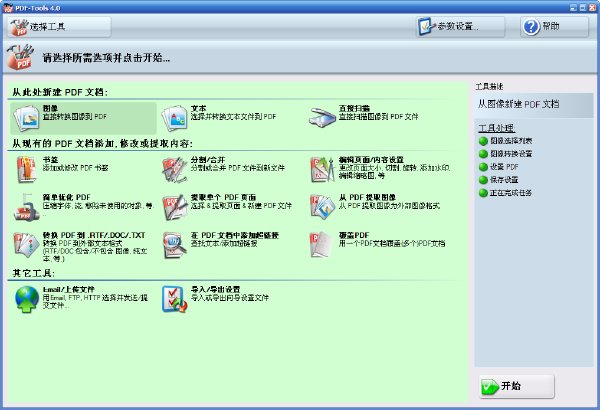Viewport: 600px width, 410px height.
Task: Choose the 书签 bookmarks tool icon
Action: point(26,169)
